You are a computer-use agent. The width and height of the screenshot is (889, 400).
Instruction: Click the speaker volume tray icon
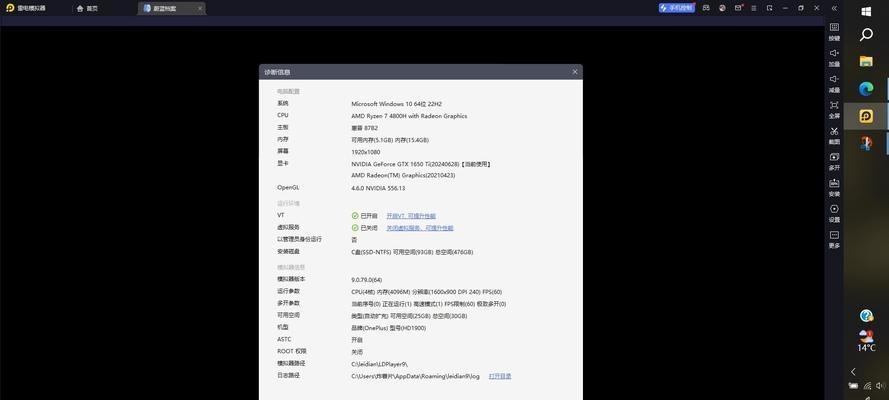tap(879, 386)
